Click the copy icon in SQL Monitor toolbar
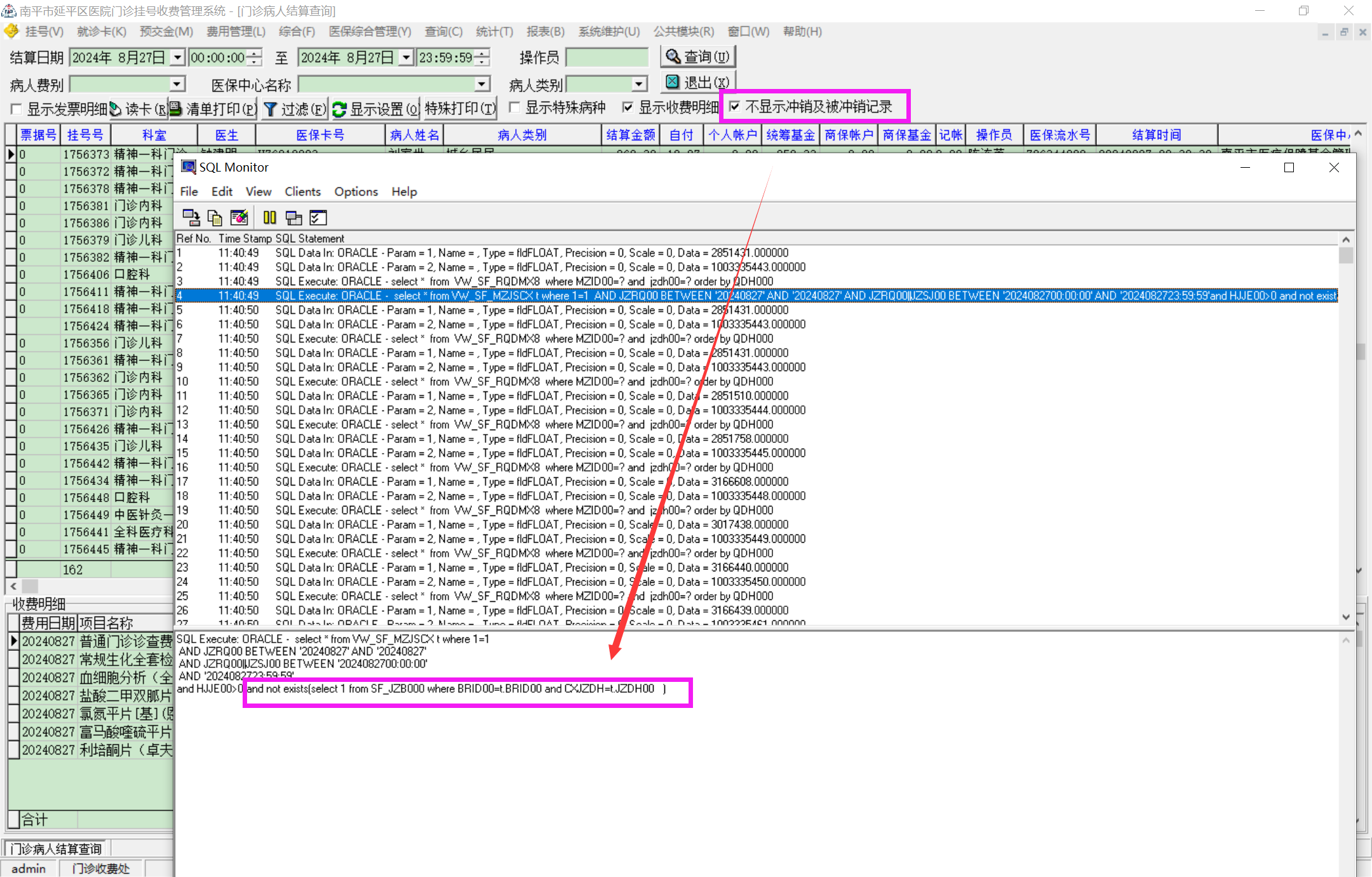 click(x=215, y=217)
